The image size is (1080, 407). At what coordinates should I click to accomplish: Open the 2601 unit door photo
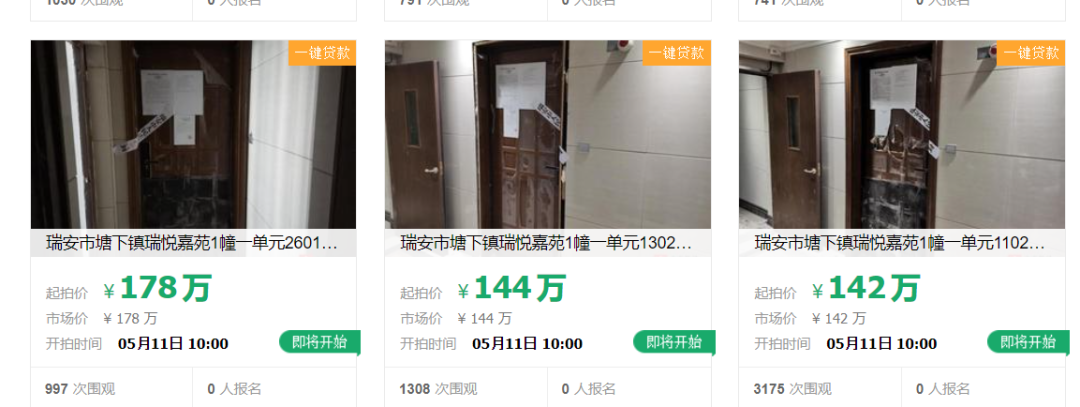pos(194,134)
